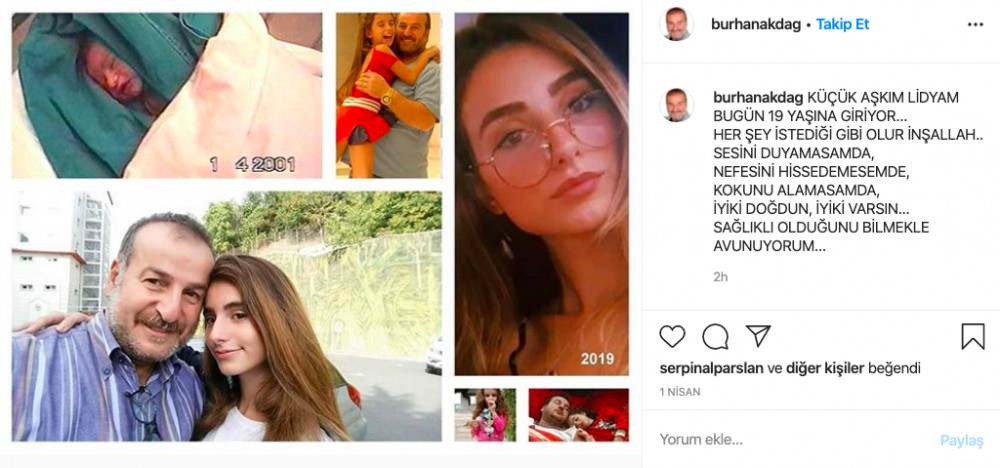
Task: Open burhanakdag username in post header
Action: [756, 25]
